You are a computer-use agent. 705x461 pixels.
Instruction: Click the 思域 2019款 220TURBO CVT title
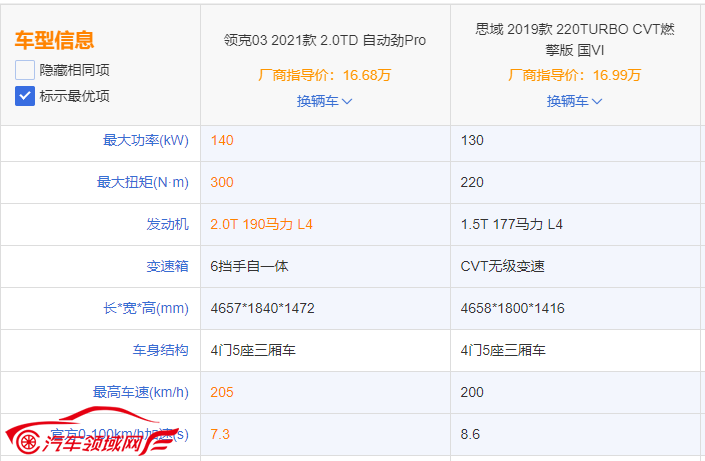click(x=575, y=40)
